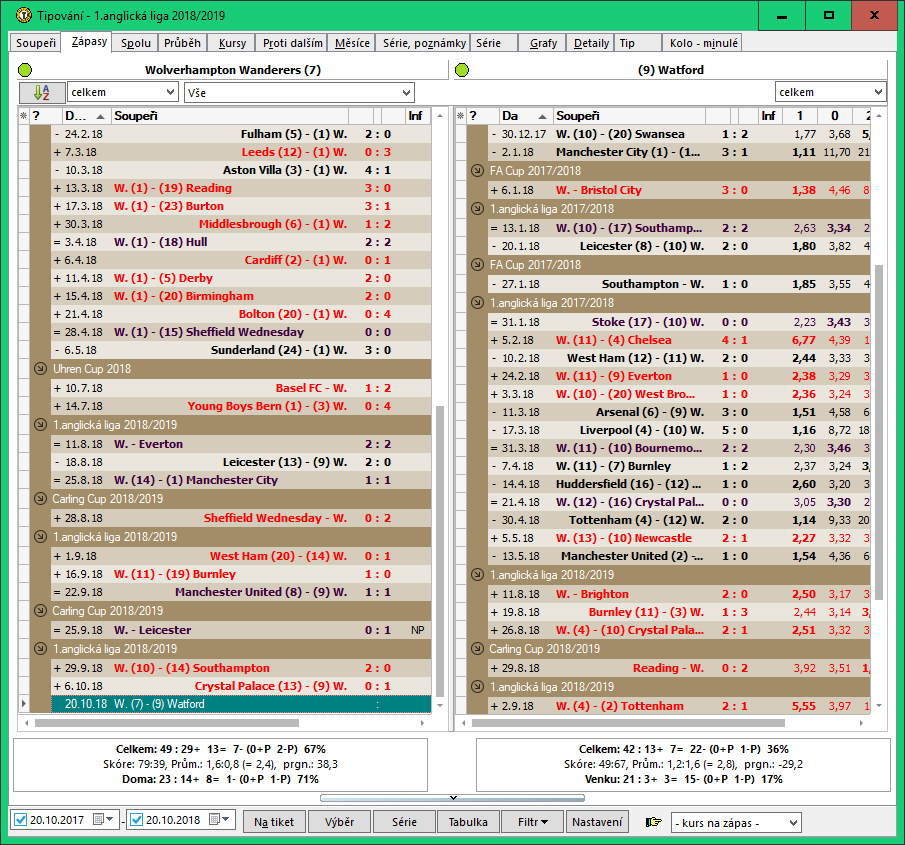Select the Leeds (12) - (1) W. row
Viewport: 905px width, 845px height.
[241, 152]
